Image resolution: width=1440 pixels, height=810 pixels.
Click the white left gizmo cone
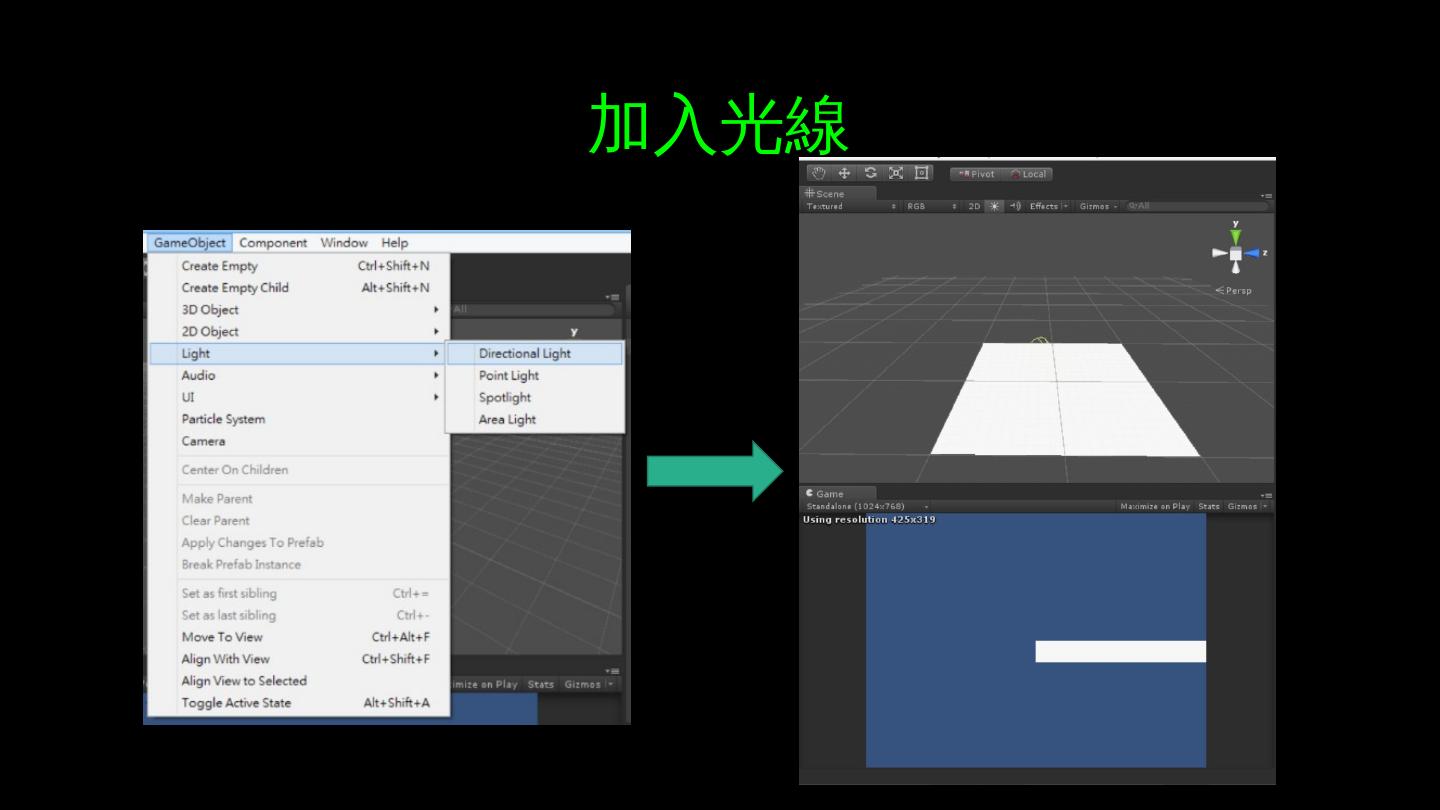click(x=1220, y=253)
